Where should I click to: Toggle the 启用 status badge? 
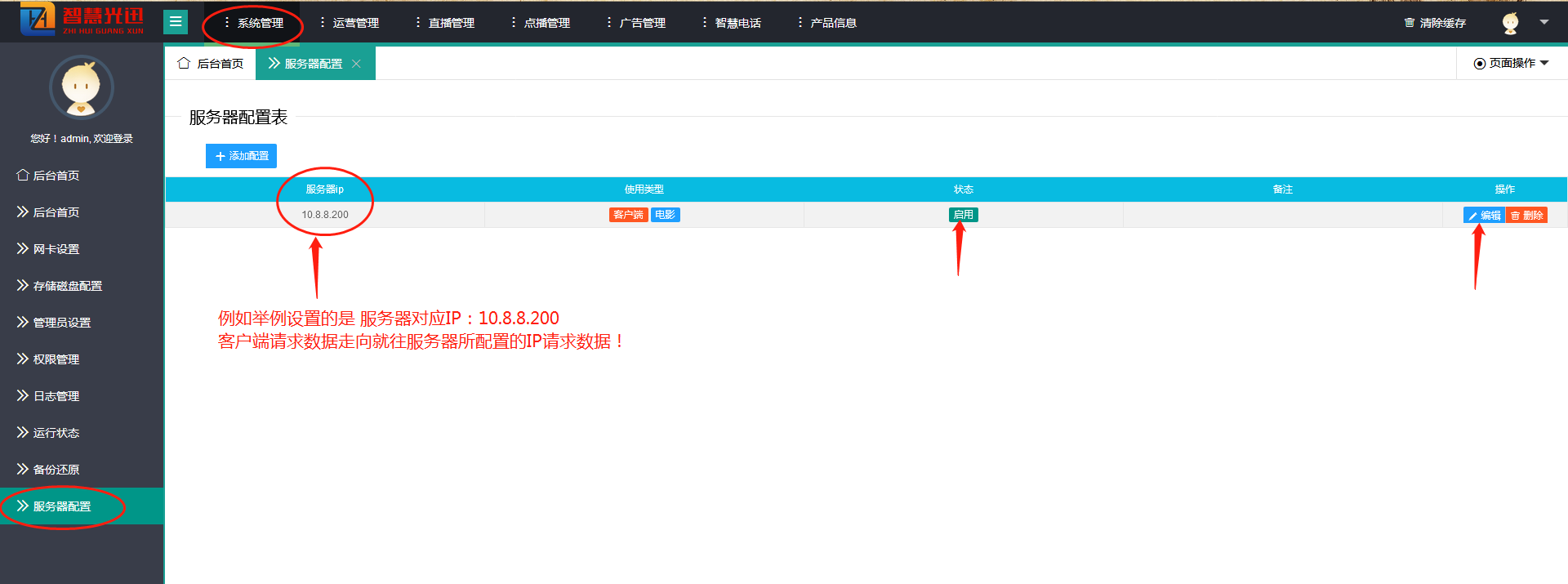point(963,215)
